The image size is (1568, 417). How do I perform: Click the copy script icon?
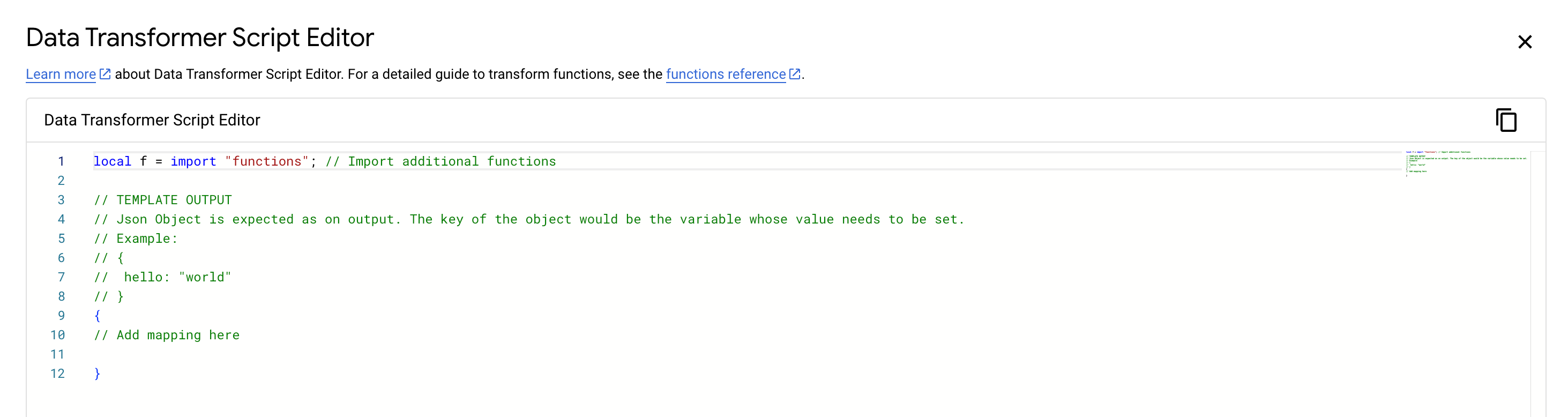click(x=1506, y=120)
